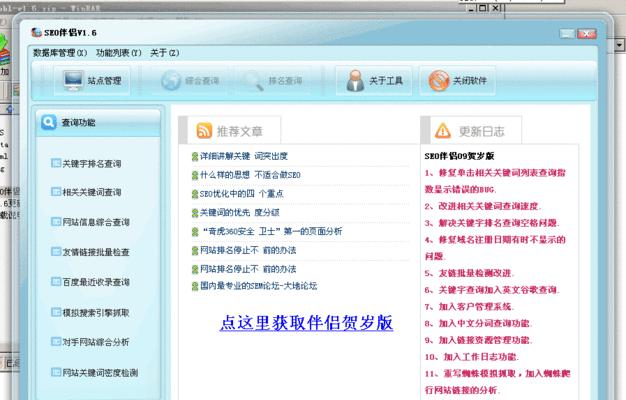This screenshot has width=626, height=400.
Task: Click dropdown arrow in background window right edge
Action: point(620,45)
